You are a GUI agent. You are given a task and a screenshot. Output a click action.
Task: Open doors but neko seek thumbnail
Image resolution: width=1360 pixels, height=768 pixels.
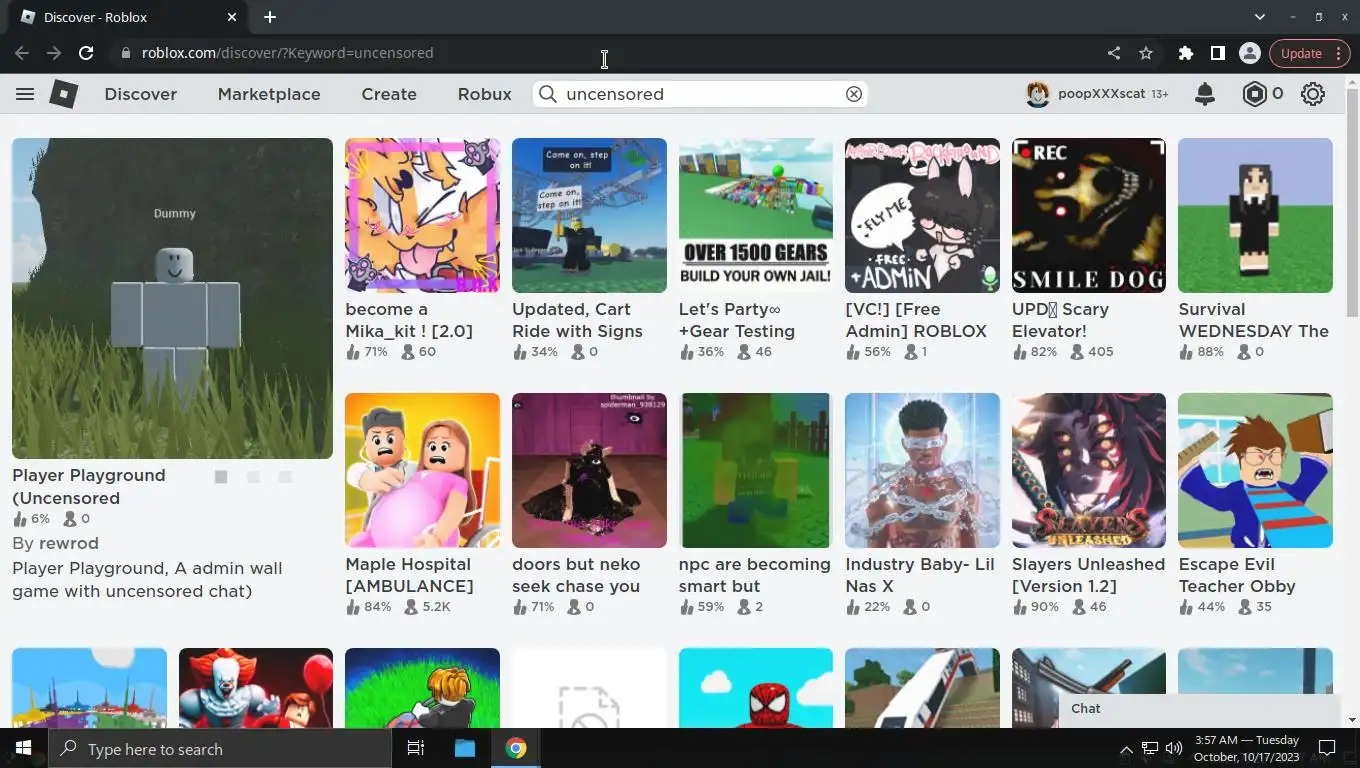[x=589, y=470]
